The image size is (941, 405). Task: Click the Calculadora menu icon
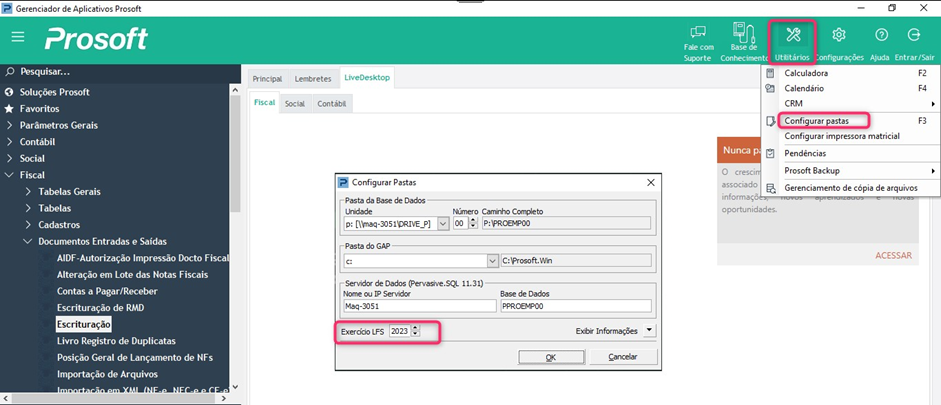click(771, 73)
